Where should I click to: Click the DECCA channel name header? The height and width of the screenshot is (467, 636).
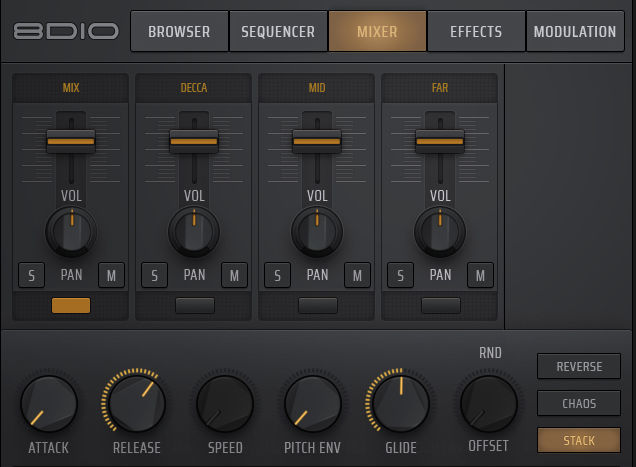[194, 88]
